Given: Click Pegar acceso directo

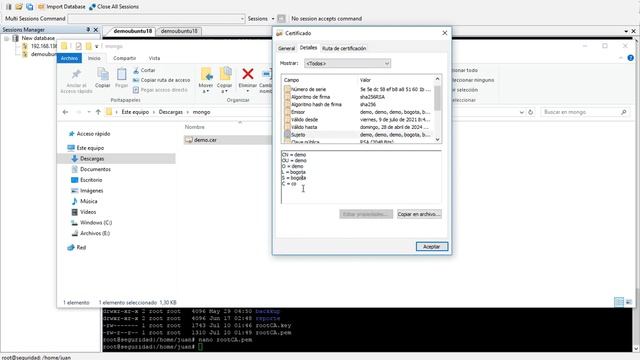Looking at the screenshot, I should (x=160, y=90).
